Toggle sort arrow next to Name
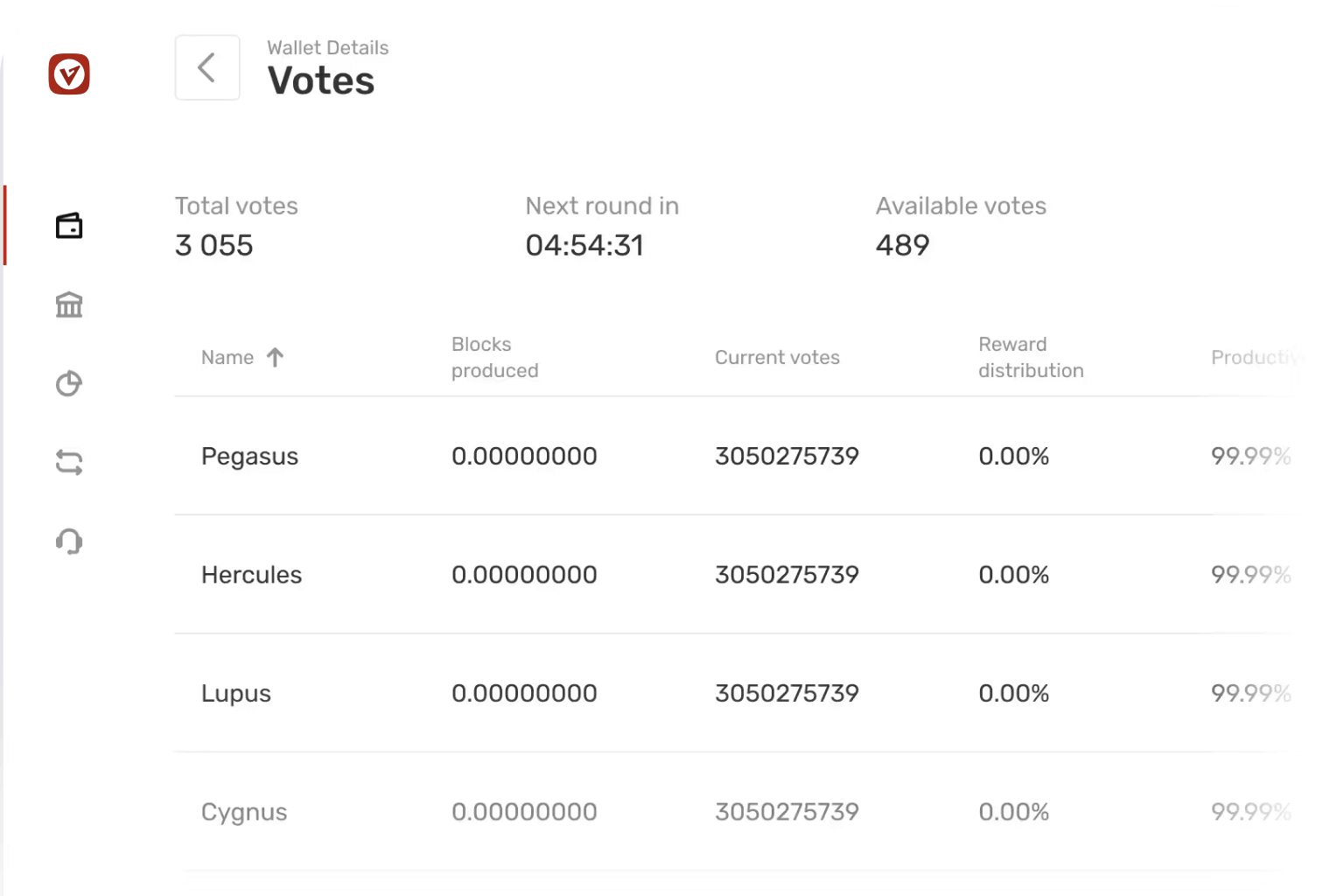This screenshot has height=896, width=1344. pyautogui.click(x=275, y=357)
